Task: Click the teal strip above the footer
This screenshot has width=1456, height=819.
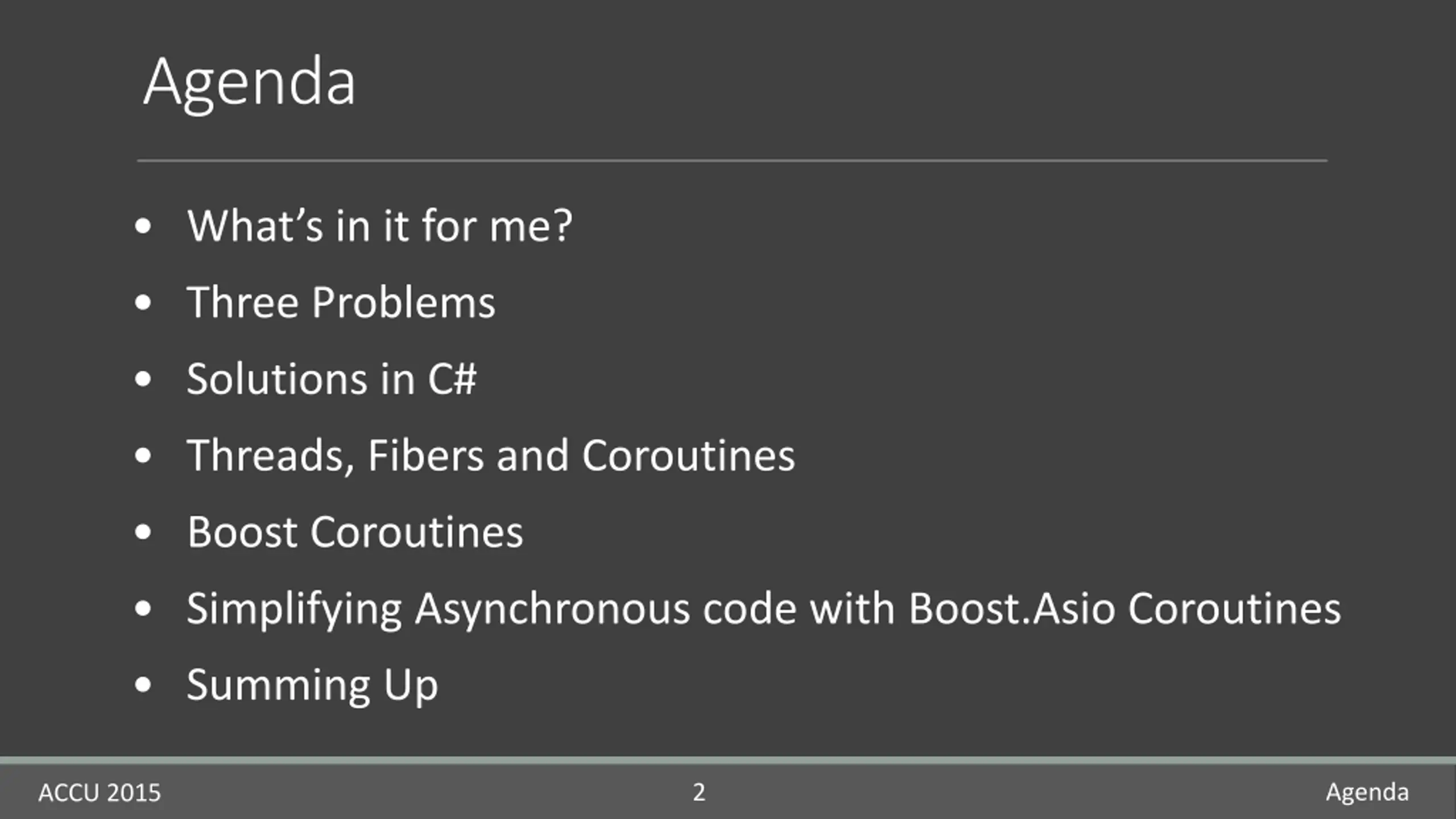Action: pyautogui.click(x=728, y=760)
